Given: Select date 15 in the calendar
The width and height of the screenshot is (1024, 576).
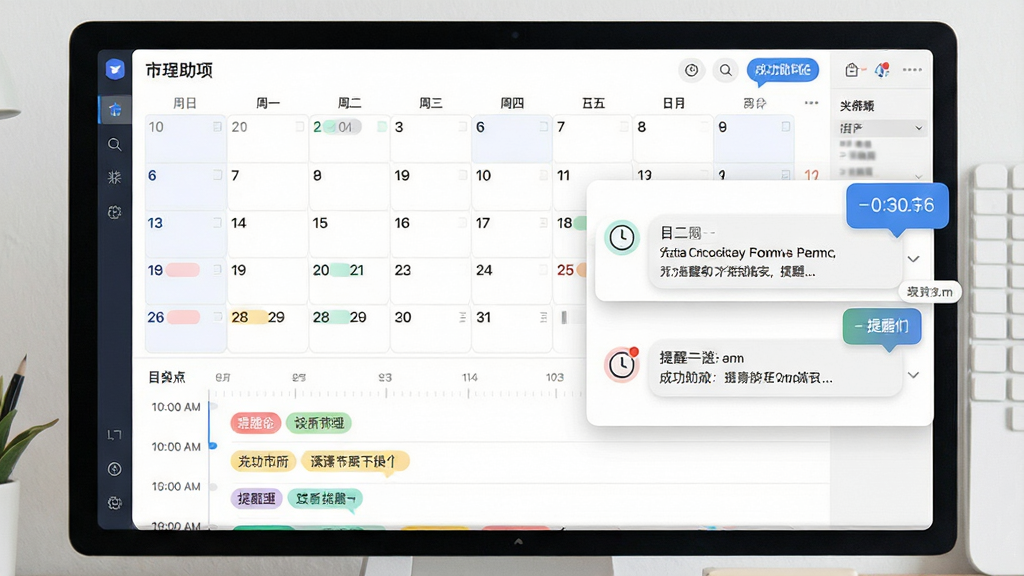Looking at the screenshot, I should (x=320, y=223).
